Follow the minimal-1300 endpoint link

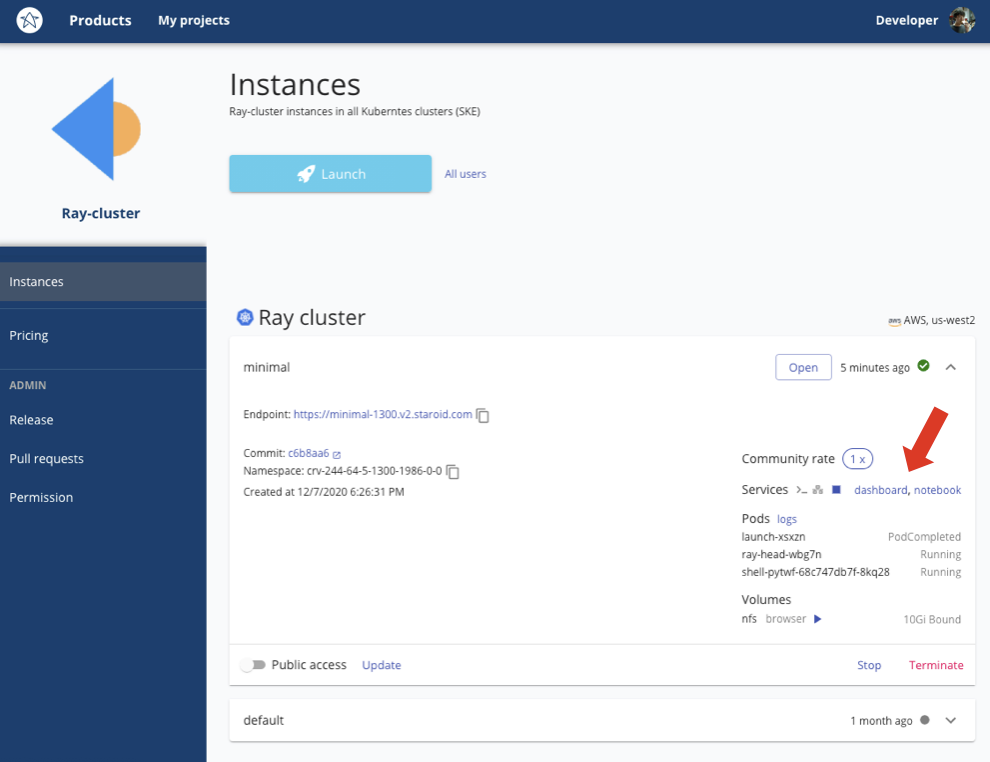383,414
